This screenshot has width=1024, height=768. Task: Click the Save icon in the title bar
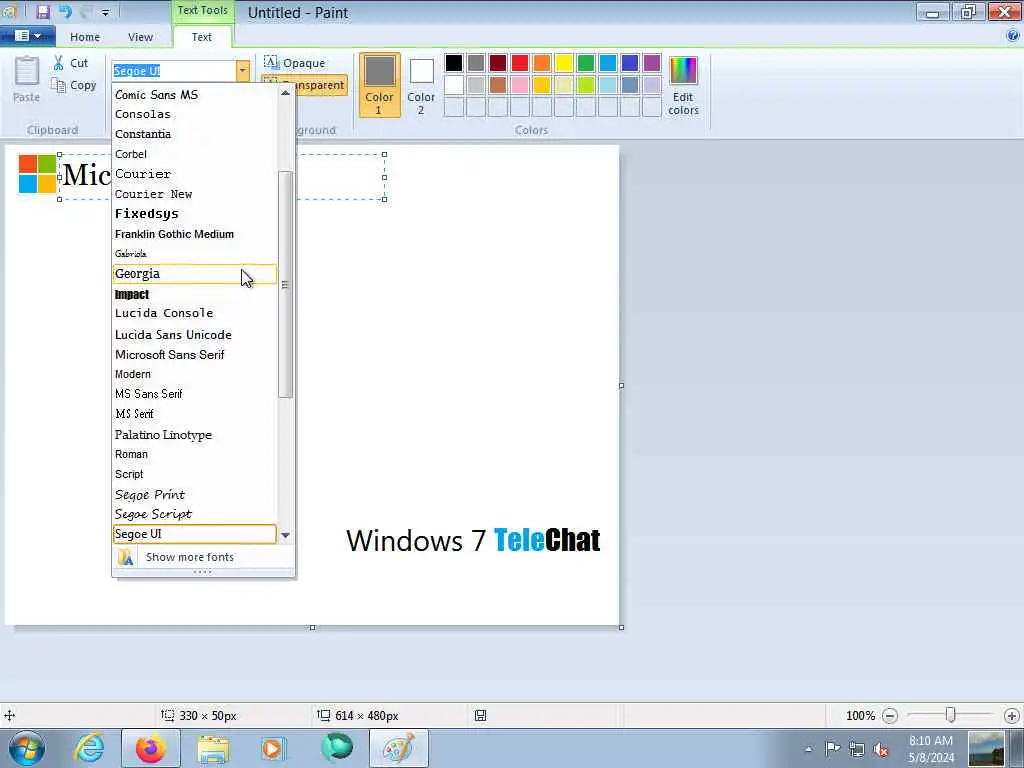coord(42,12)
